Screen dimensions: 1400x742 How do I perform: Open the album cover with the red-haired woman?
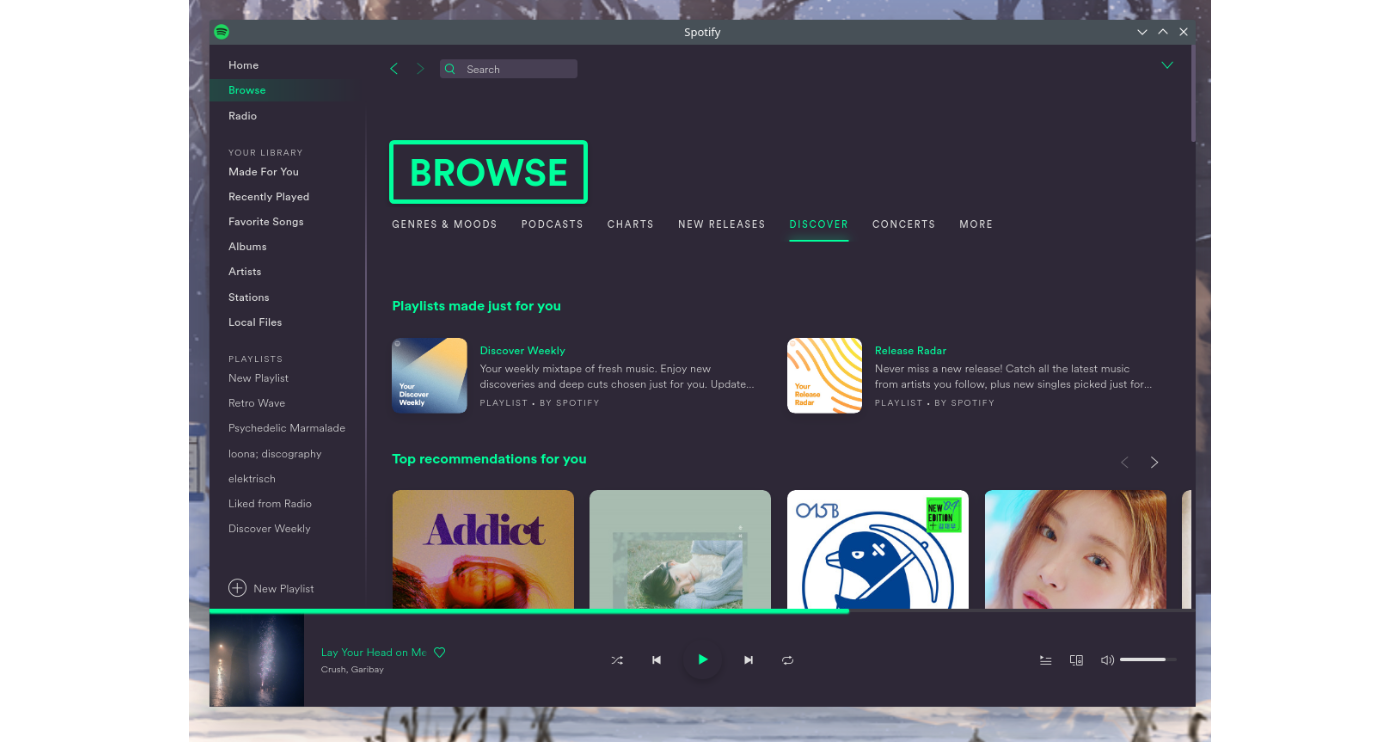[x=1075, y=548]
